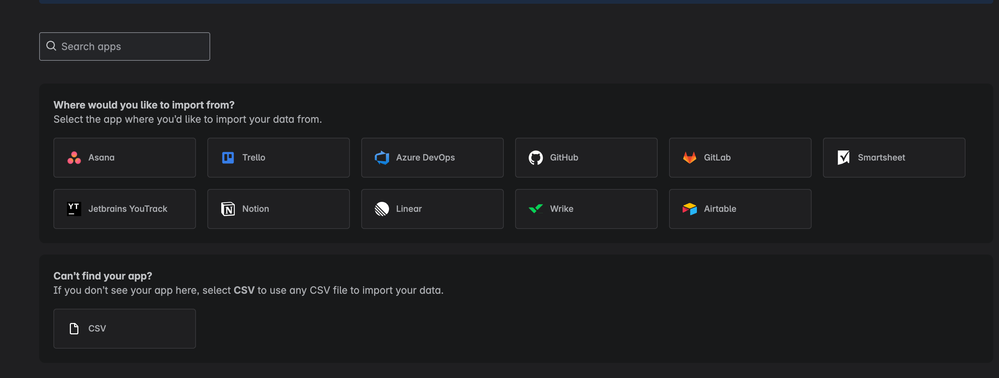Click the Trello logo icon
Viewport: 999px width, 378px height.
click(x=228, y=157)
